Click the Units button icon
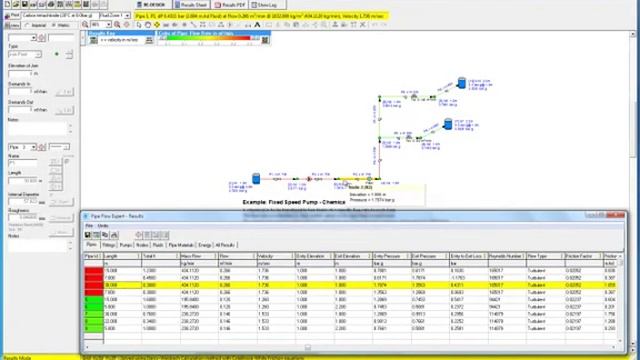Viewport: 640px width, 360px height. click(x=12, y=25)
